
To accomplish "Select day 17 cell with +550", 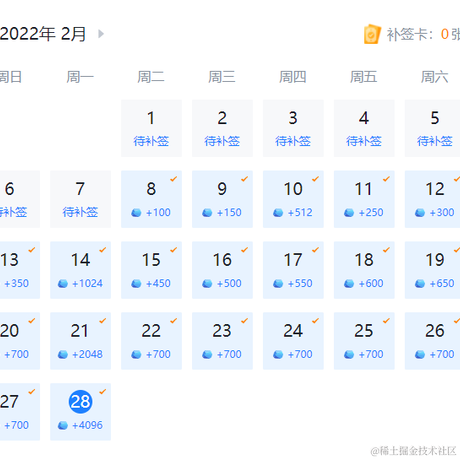I will pos(293,270).
